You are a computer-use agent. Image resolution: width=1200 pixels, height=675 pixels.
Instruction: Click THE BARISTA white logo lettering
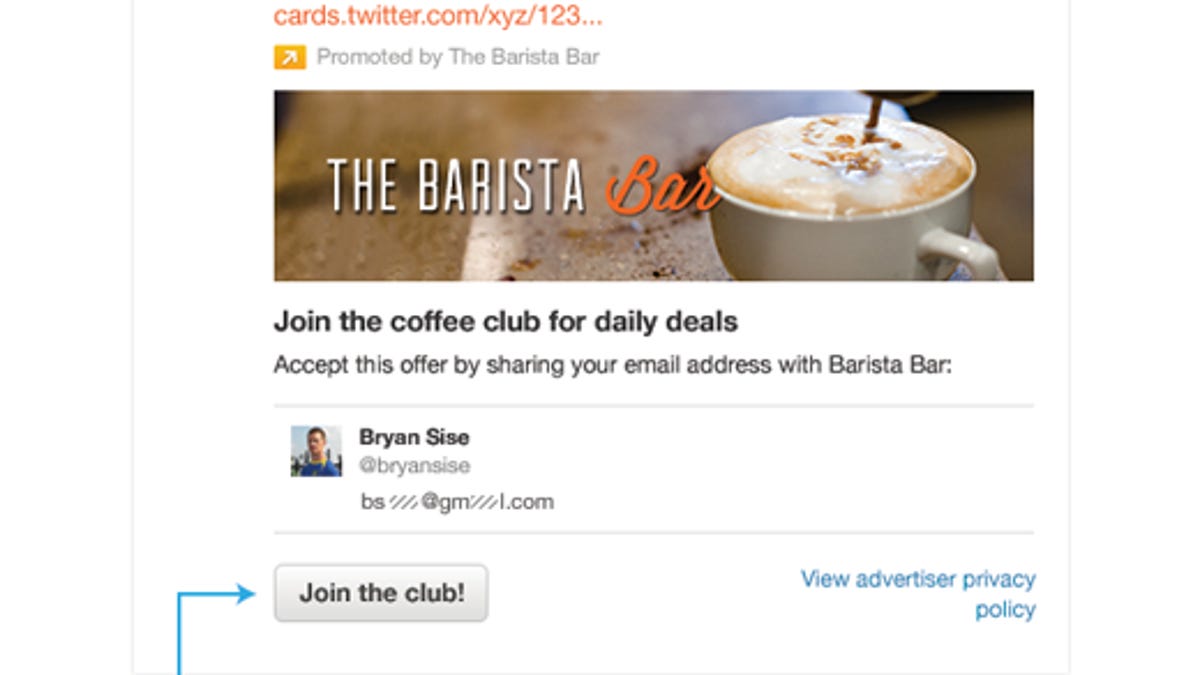457,187
